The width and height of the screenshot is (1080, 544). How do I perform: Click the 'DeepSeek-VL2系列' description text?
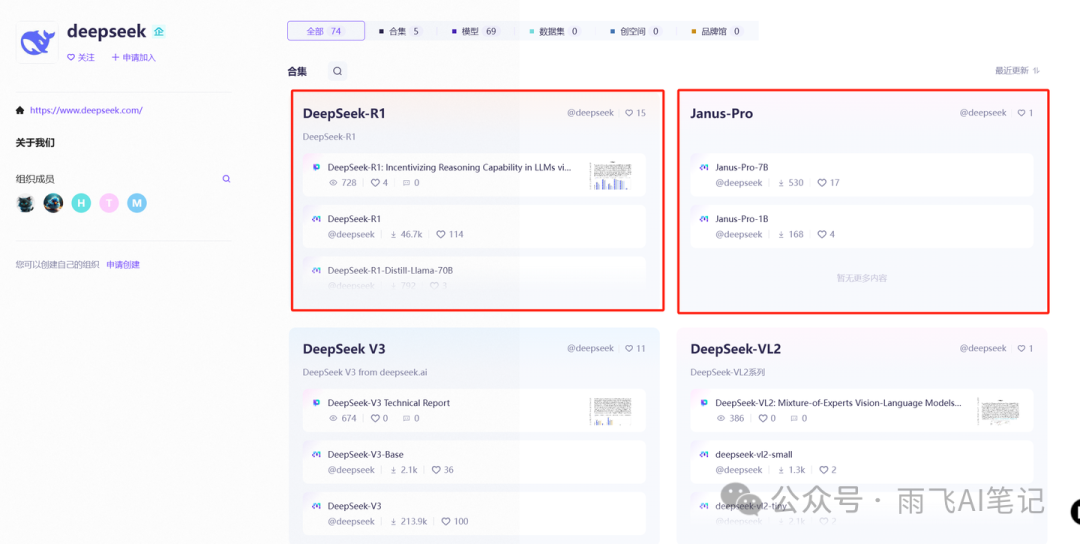(x=727, y=372)
